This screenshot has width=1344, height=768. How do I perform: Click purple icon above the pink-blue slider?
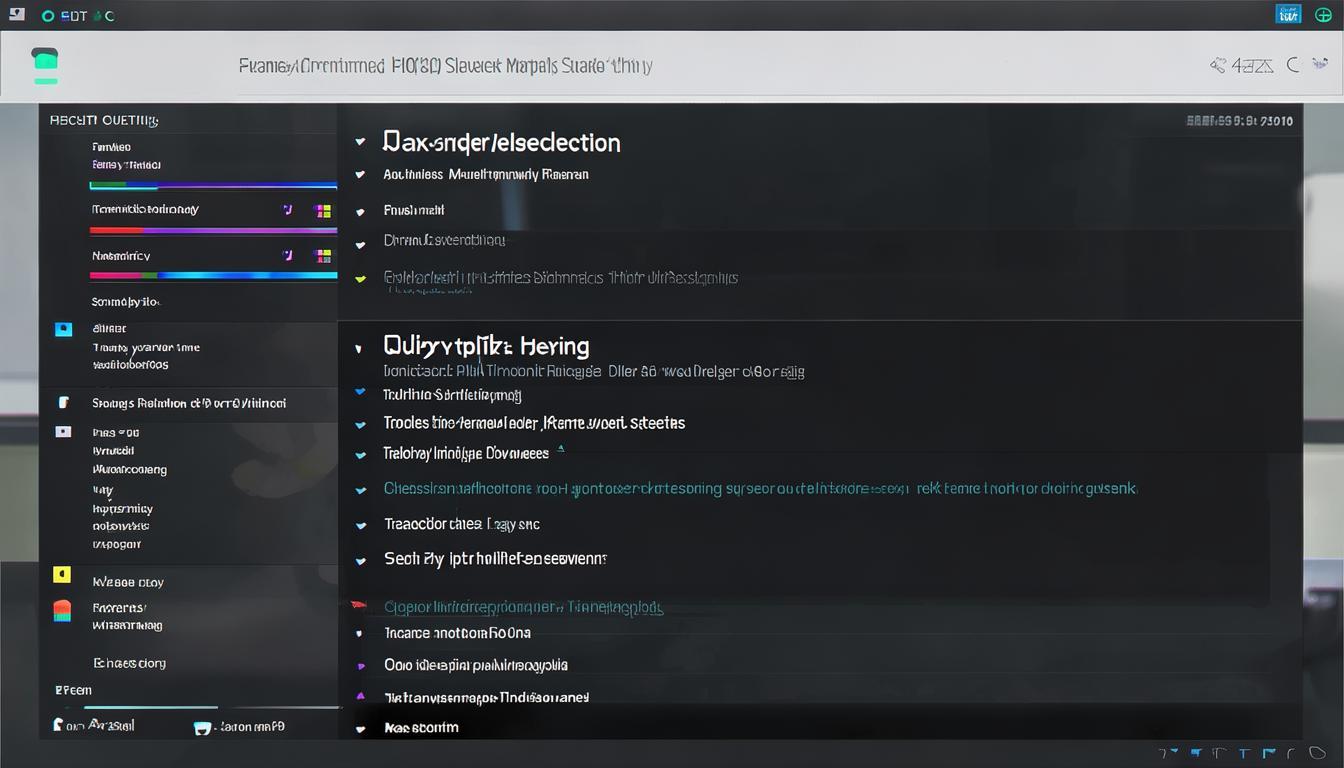click(x=287, y=256)
